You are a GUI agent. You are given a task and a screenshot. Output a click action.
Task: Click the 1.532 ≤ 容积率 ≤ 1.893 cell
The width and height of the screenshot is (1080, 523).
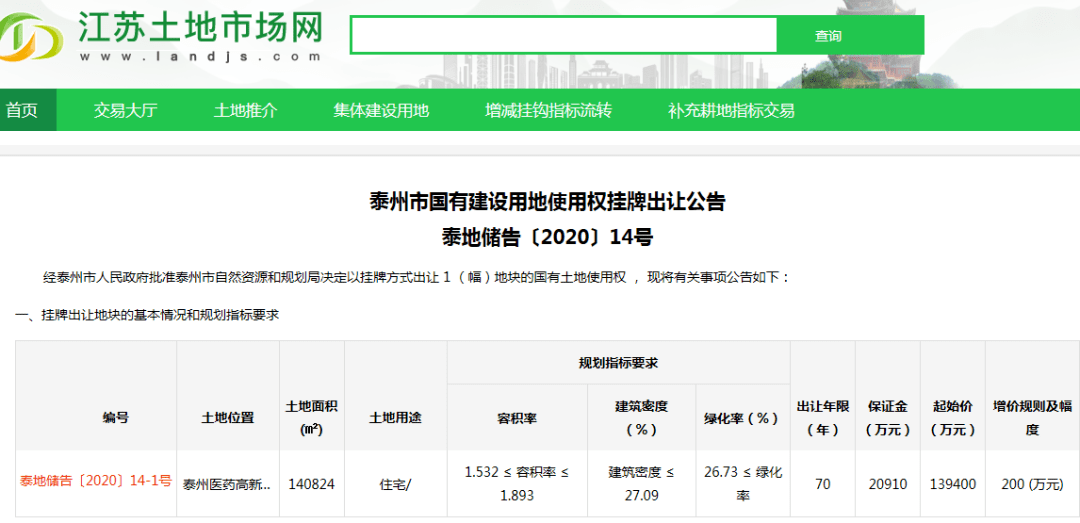[517, 484]
